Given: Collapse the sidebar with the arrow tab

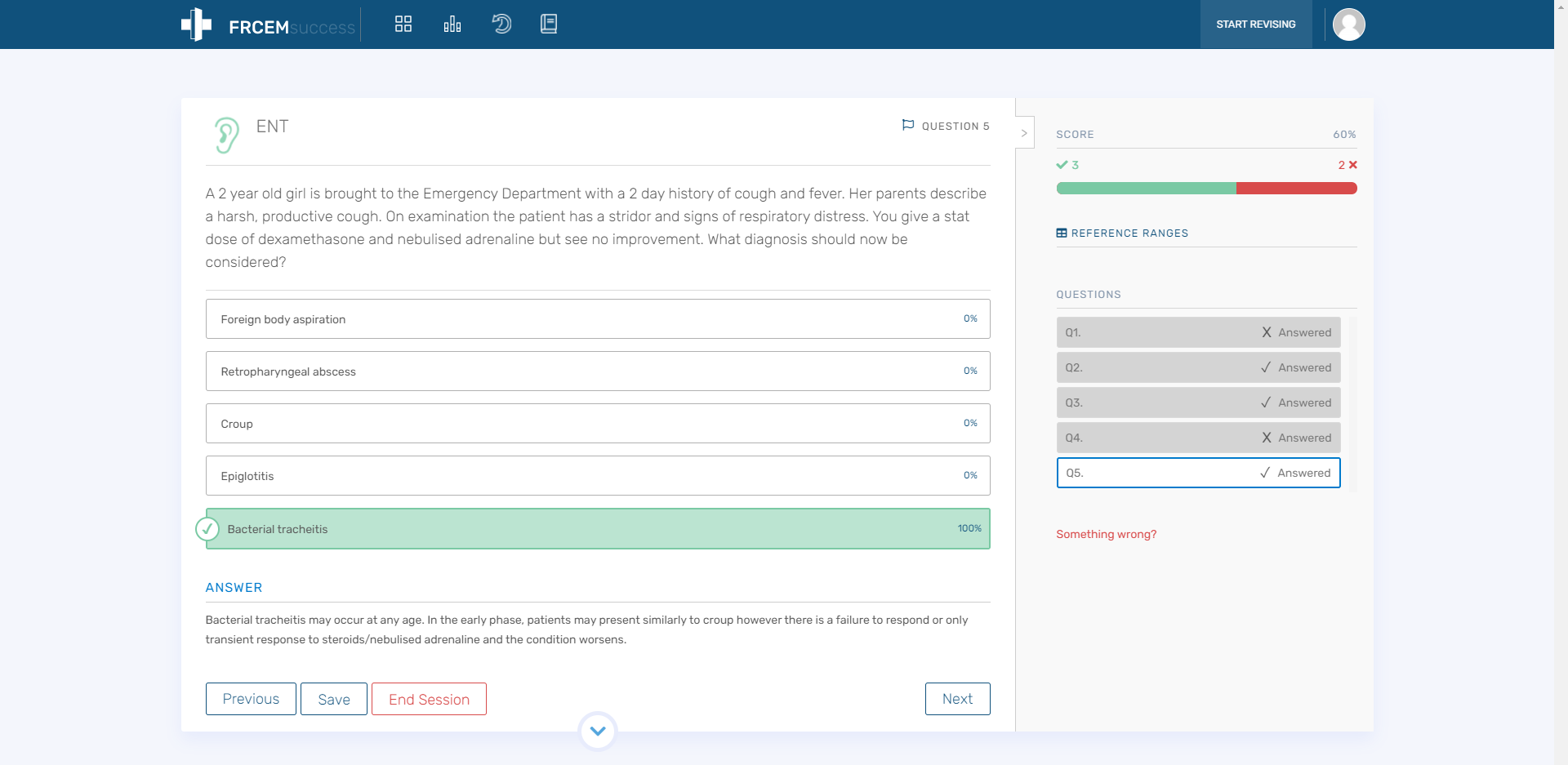Looking at the screenshot, I should click(1024, 133).
